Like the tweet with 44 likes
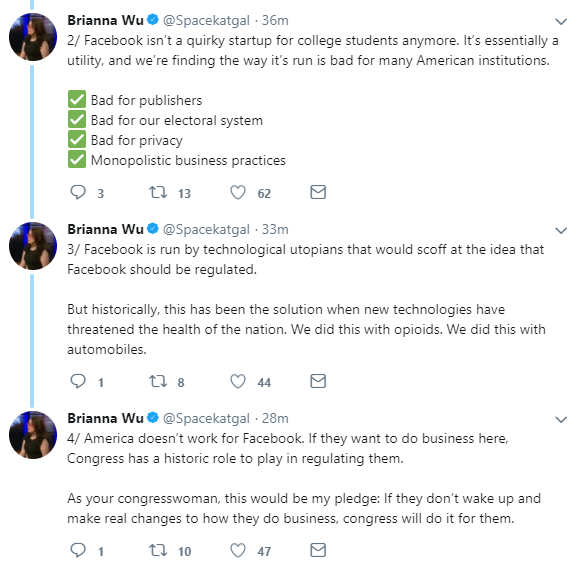Viewport: 578px width, 564px height. [x=238, y=381]
